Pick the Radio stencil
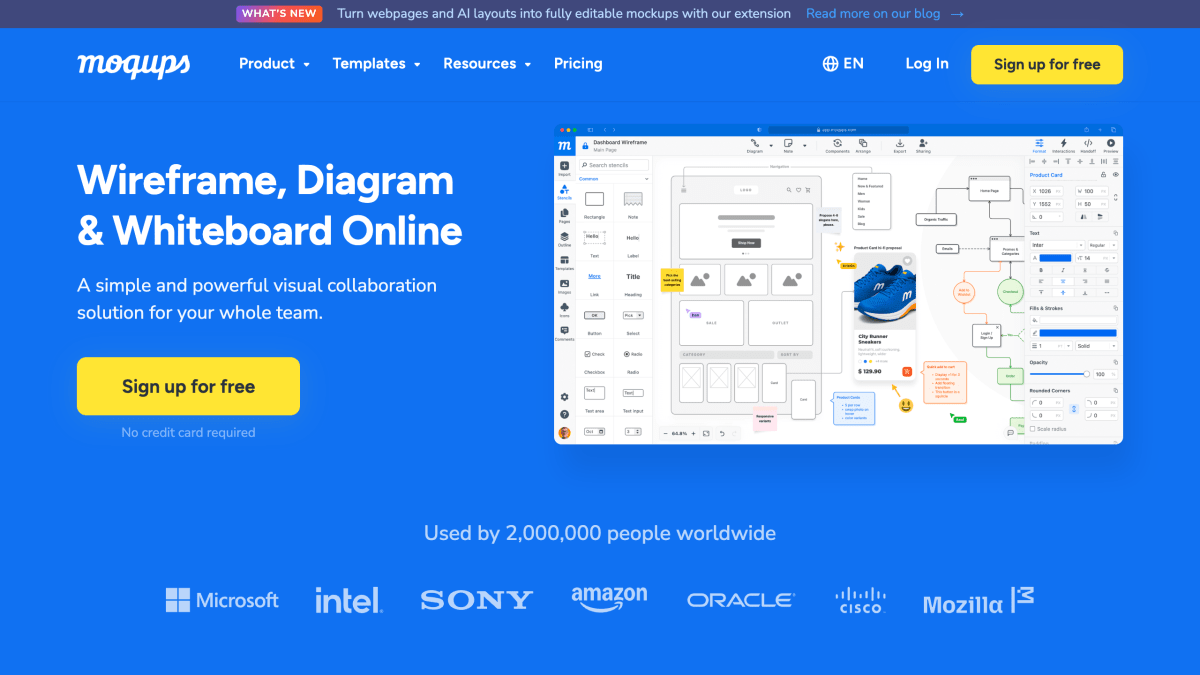 point(633,360)
